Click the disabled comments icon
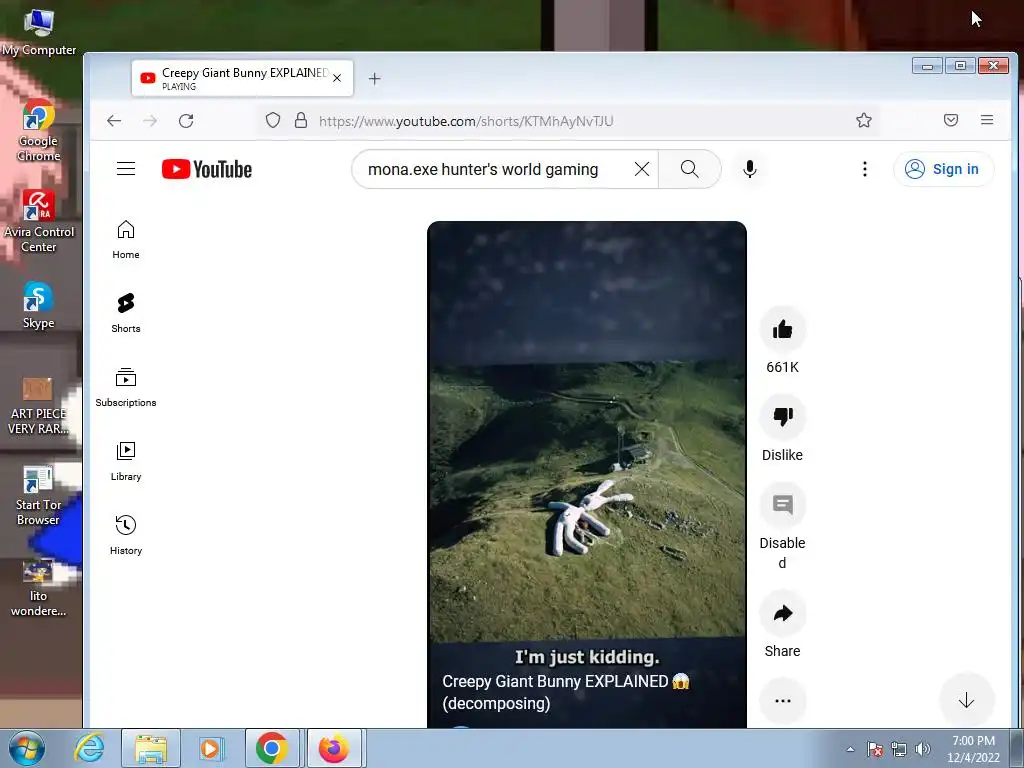The image size is (1024, 768). pos(782,505)
